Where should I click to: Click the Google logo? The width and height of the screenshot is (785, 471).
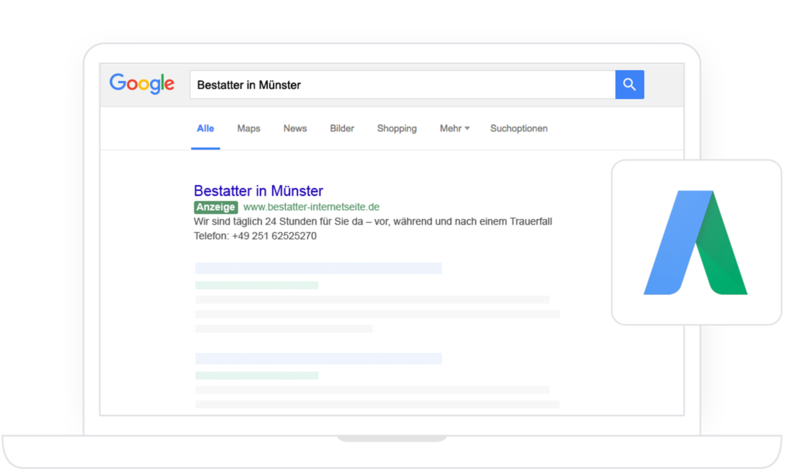(142, 84)
